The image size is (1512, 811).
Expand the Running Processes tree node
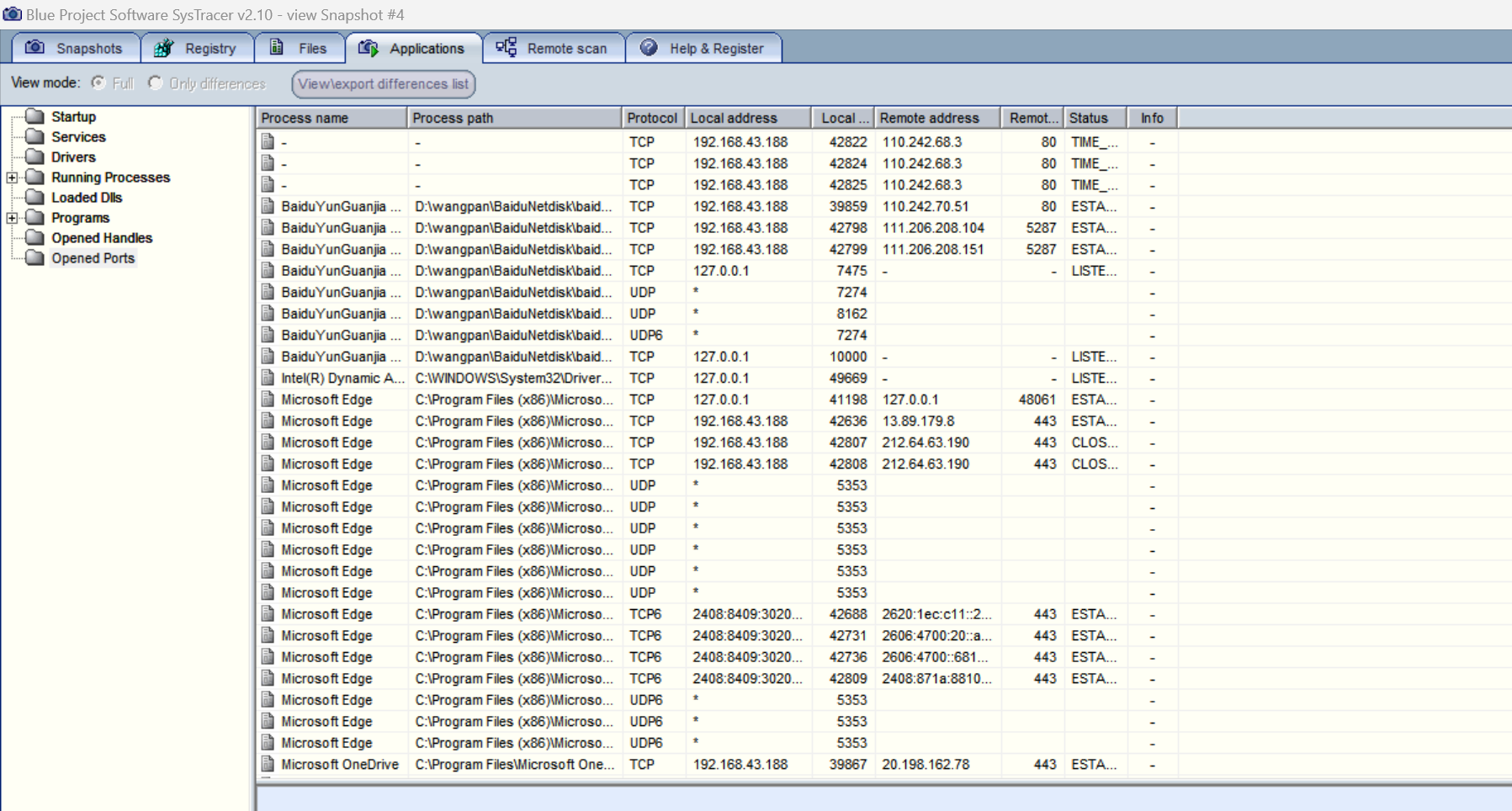click(12, 178)
